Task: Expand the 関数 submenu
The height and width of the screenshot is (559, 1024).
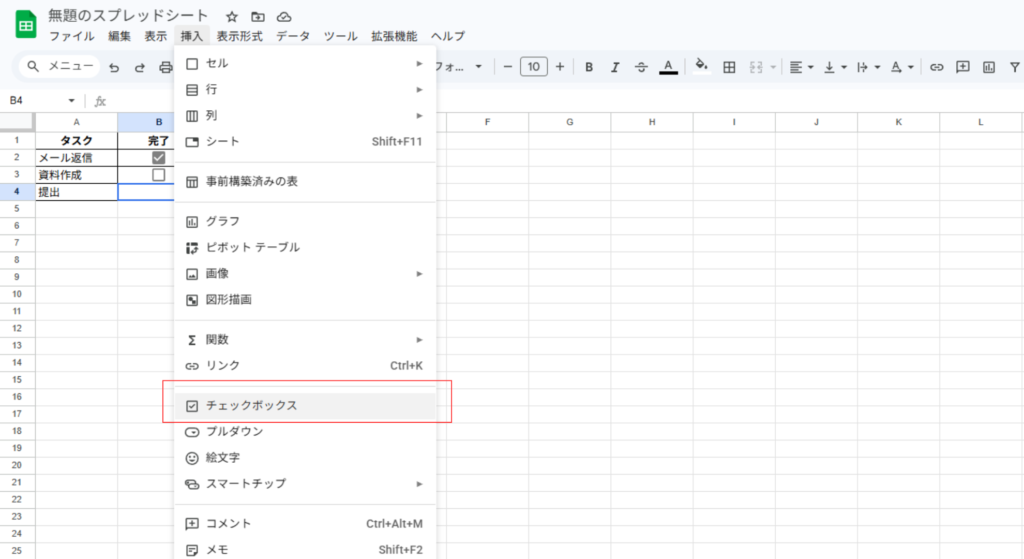Action: [305, 340]
